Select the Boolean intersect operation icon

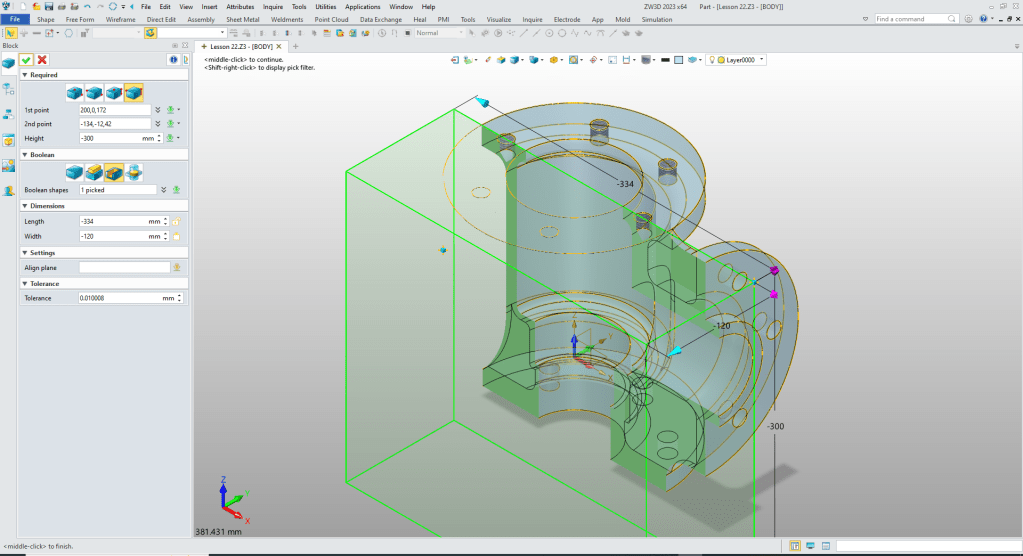134,172
